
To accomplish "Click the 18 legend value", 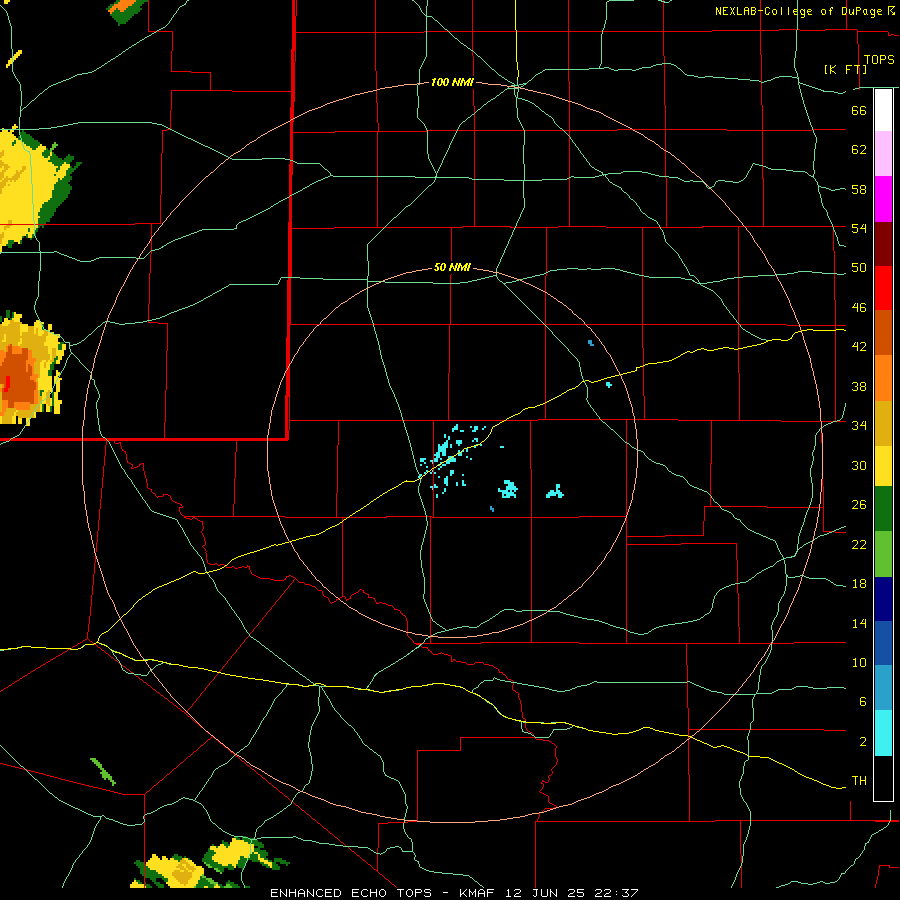I will [x=859, y=584].
